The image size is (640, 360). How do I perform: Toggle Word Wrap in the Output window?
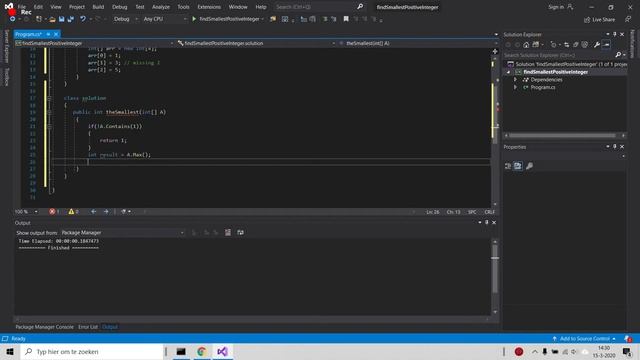pyautogui.click(x=240, y=233)
